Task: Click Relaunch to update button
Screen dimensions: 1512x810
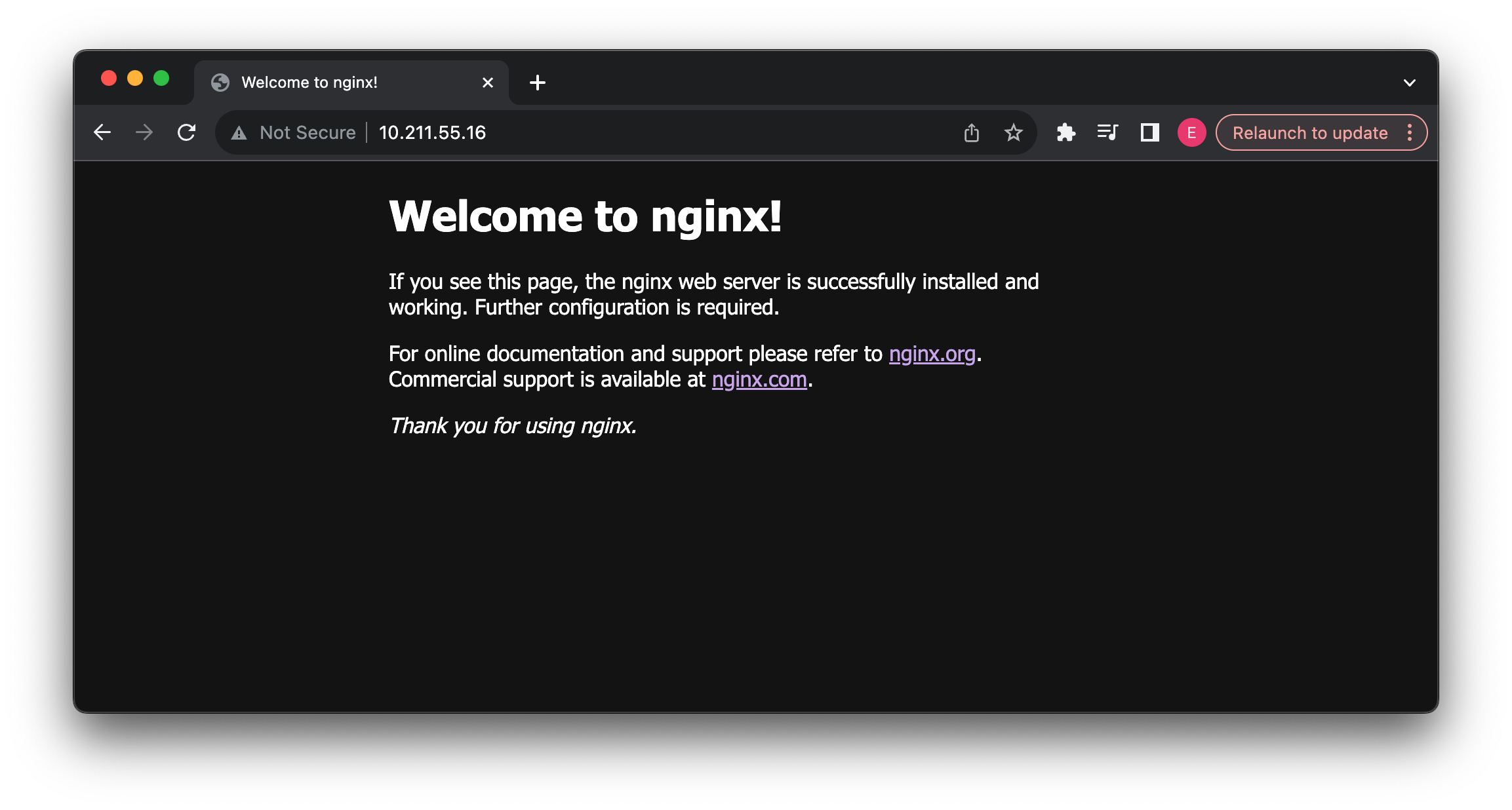Action: [1310, 133]
